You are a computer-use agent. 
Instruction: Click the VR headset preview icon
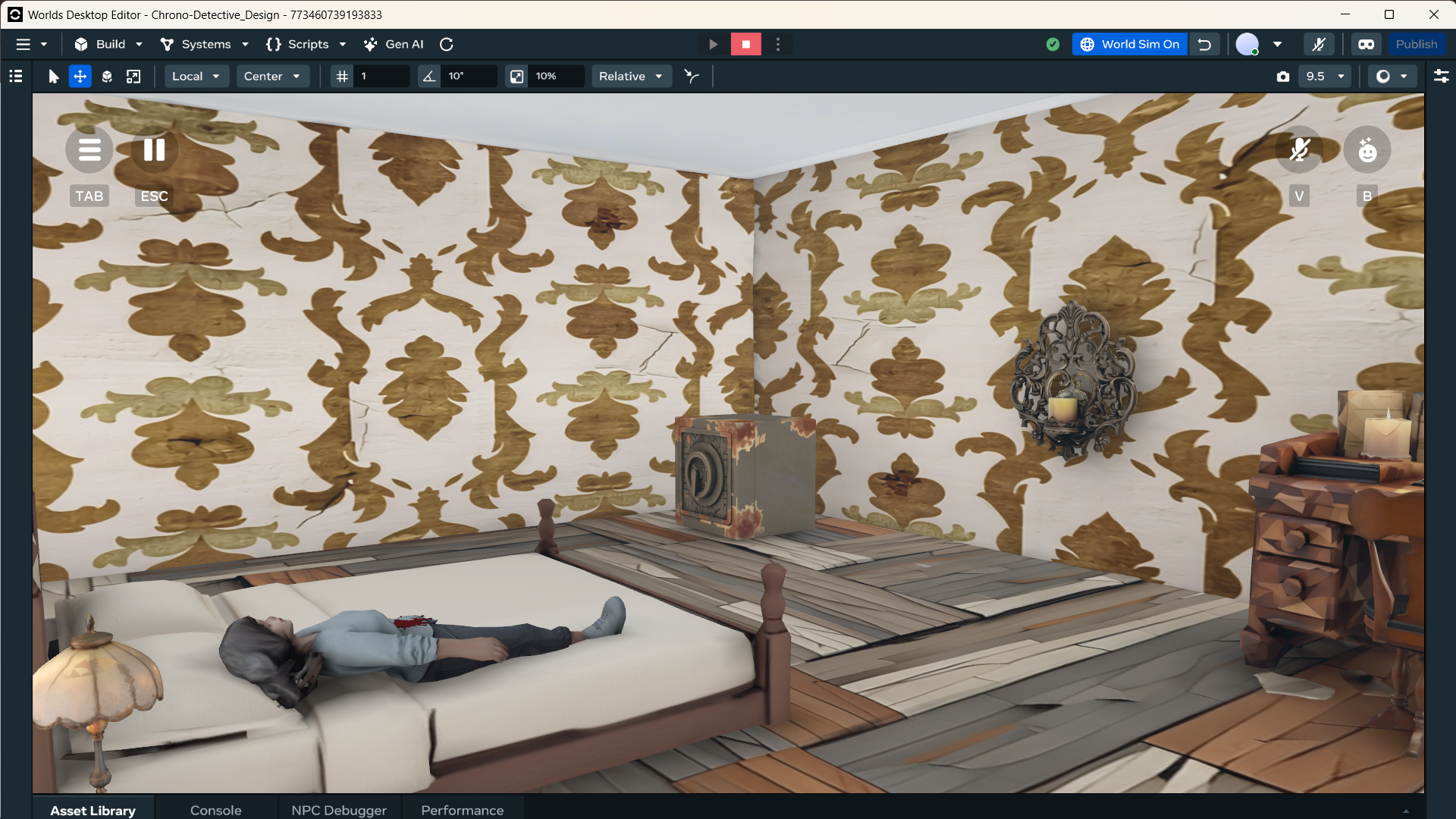pyautogui.click(x=1366, y=45)
